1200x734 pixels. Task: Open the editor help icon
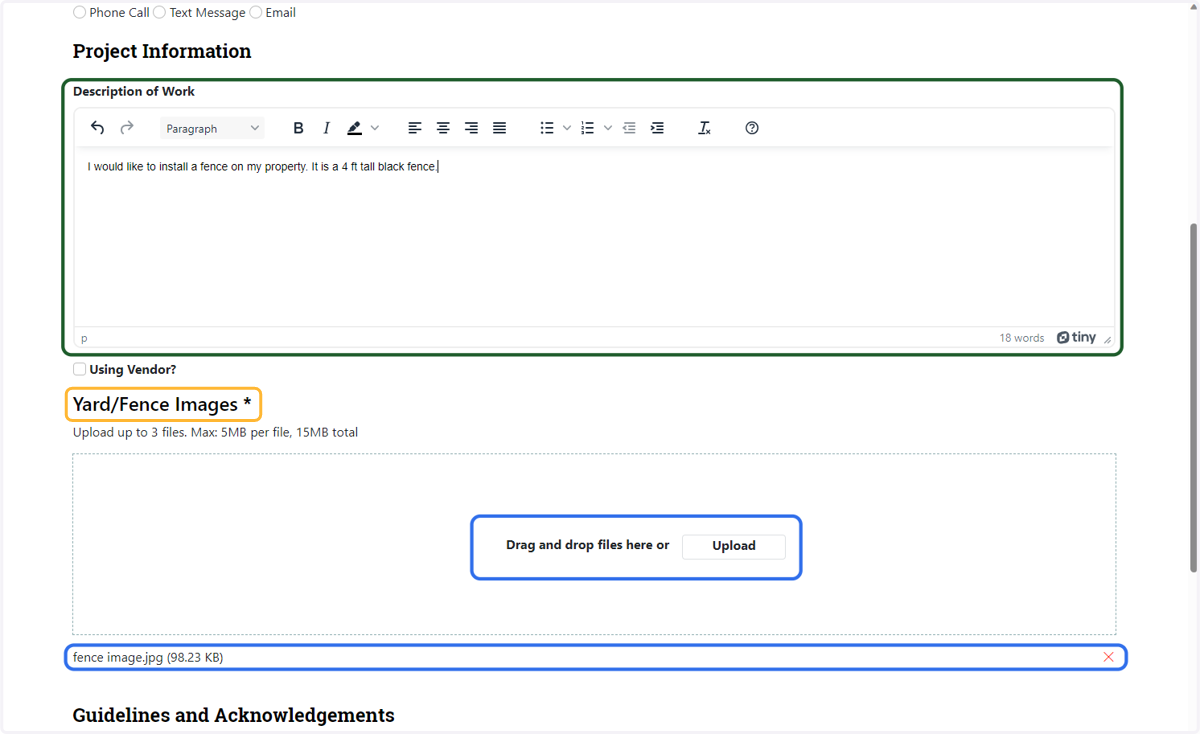(x=752, y=128)
